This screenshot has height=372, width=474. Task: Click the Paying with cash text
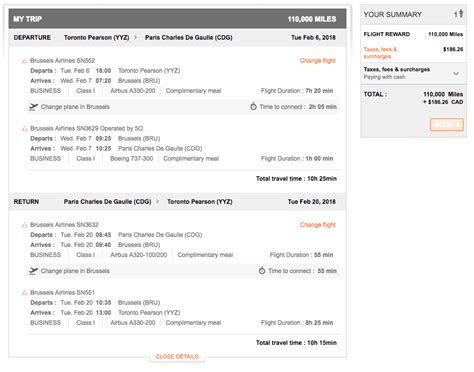click(384, 77)
